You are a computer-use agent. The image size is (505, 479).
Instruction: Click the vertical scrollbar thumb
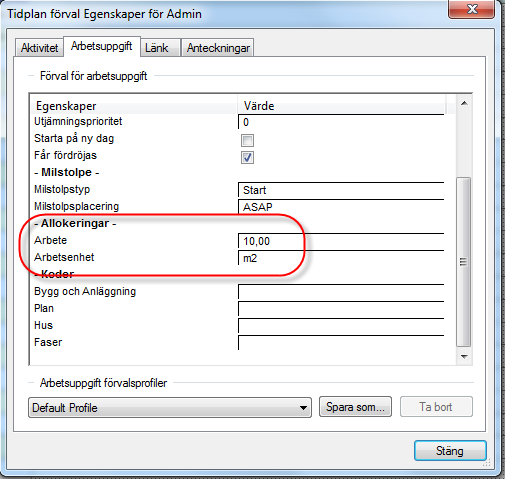coord(463,262)
